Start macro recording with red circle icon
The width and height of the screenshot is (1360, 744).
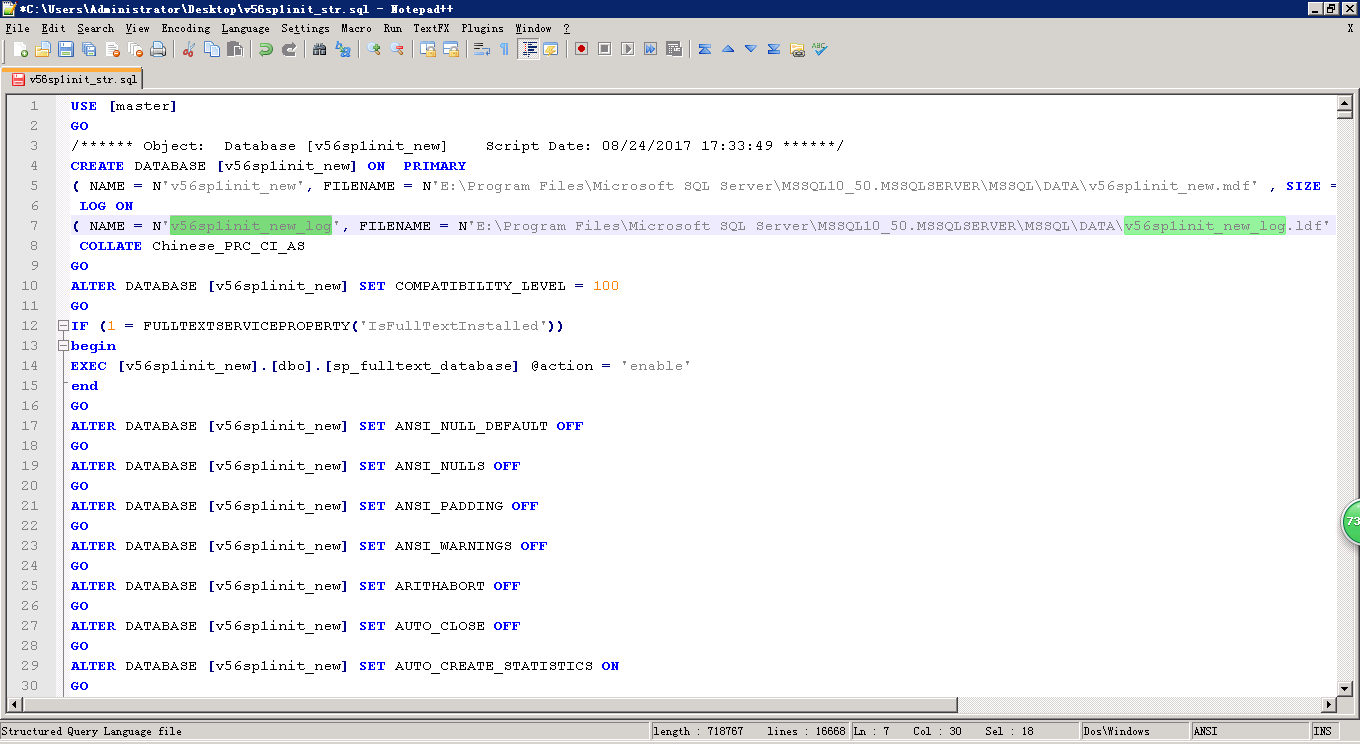(581, 49)
